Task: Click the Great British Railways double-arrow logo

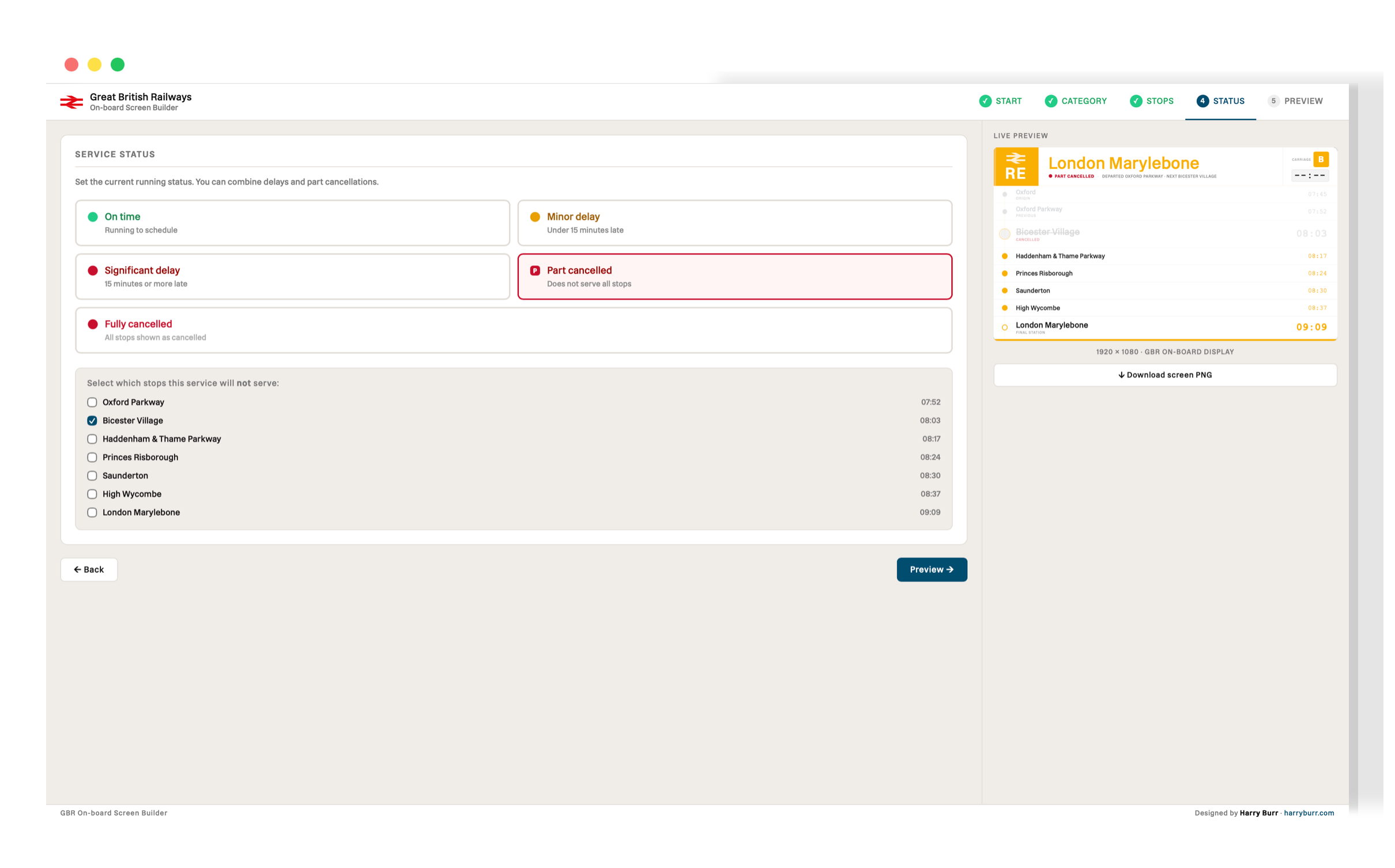Action: [x=71, y=102]
